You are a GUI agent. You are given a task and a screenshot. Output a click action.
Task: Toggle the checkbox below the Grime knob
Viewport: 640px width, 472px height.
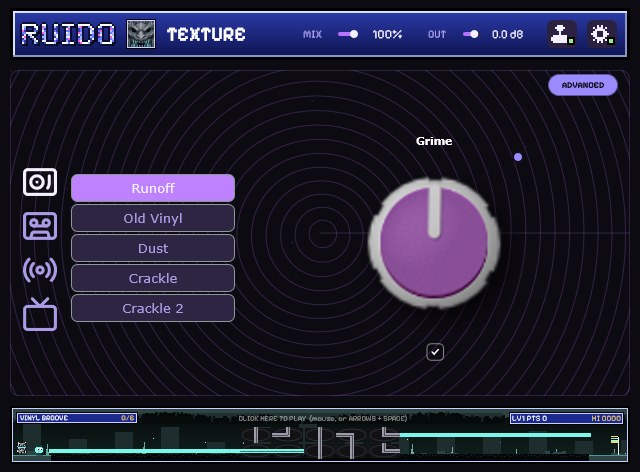(435, 352)
